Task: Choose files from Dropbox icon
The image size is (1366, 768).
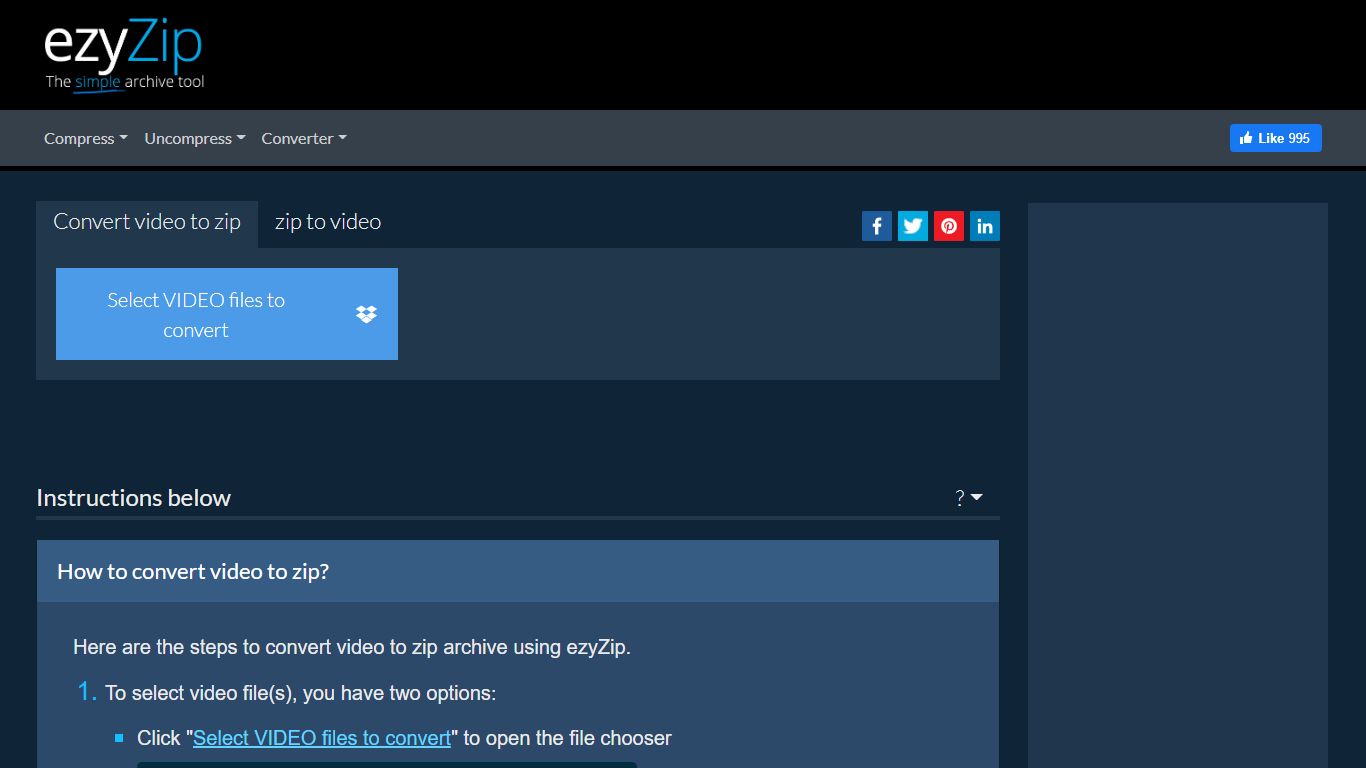Action: [367, 314]
